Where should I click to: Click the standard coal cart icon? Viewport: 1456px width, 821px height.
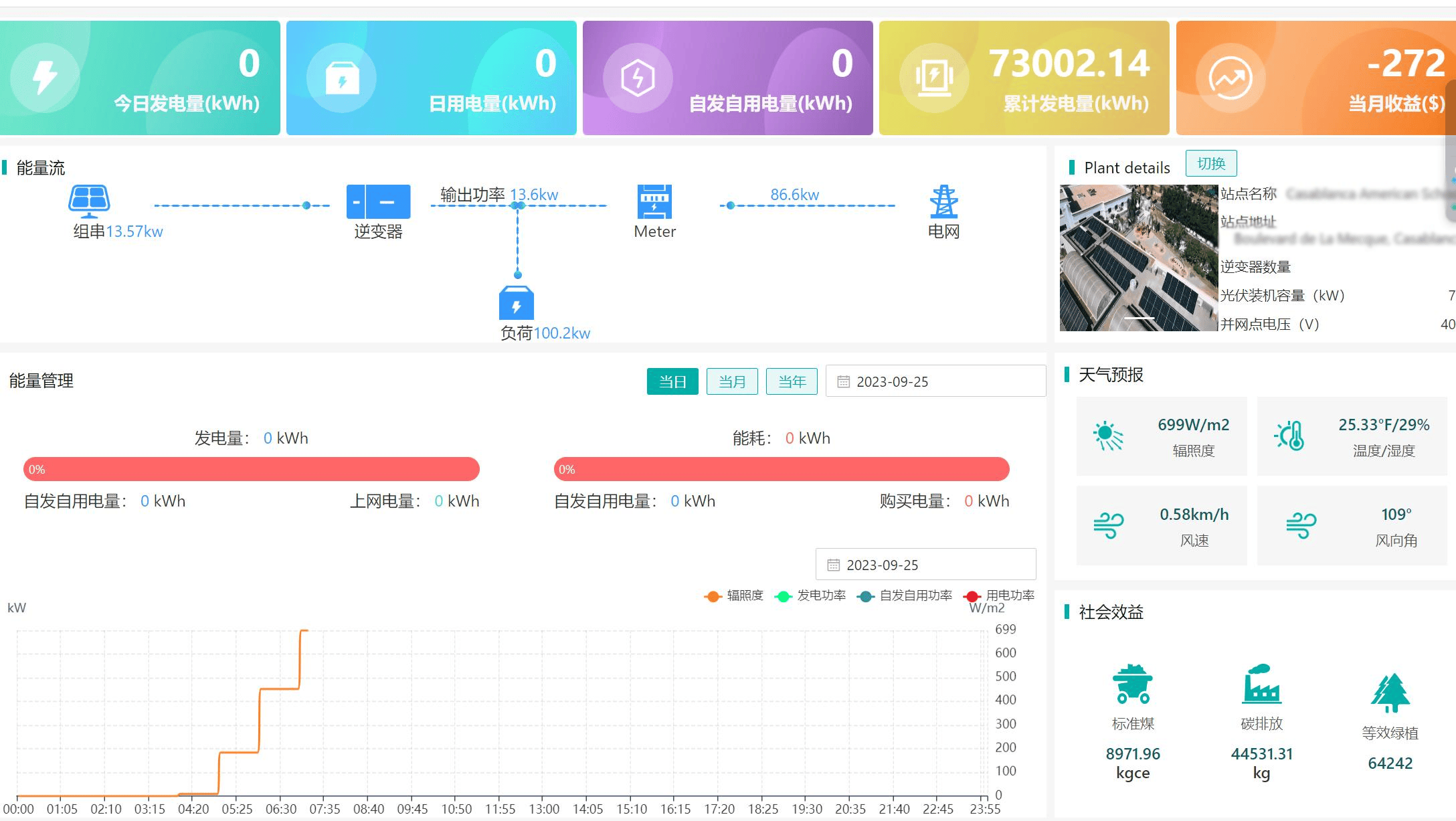pyautogui.click(x=1132, y=684)
